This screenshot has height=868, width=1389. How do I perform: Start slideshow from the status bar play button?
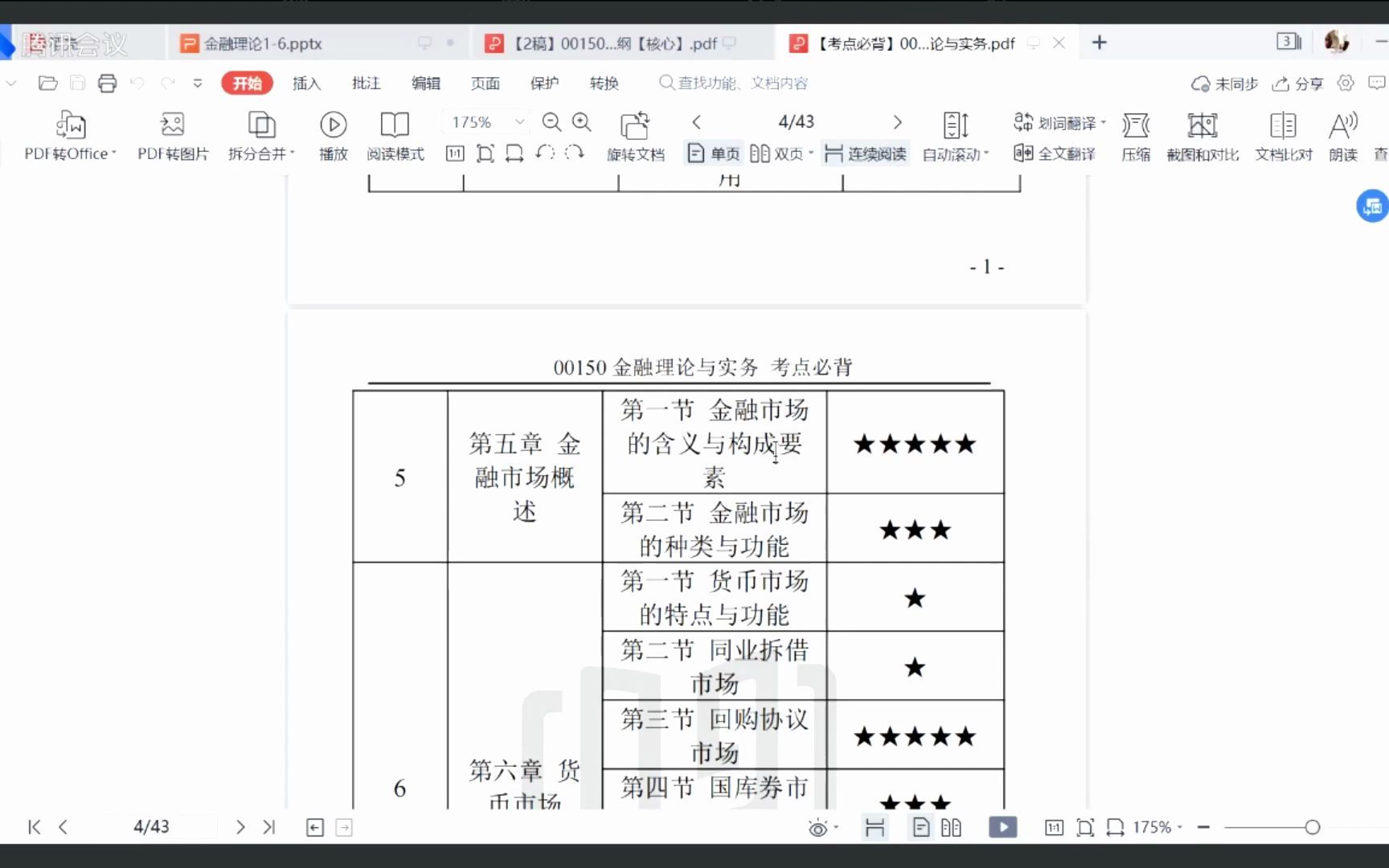click(x=1002, y=827)
